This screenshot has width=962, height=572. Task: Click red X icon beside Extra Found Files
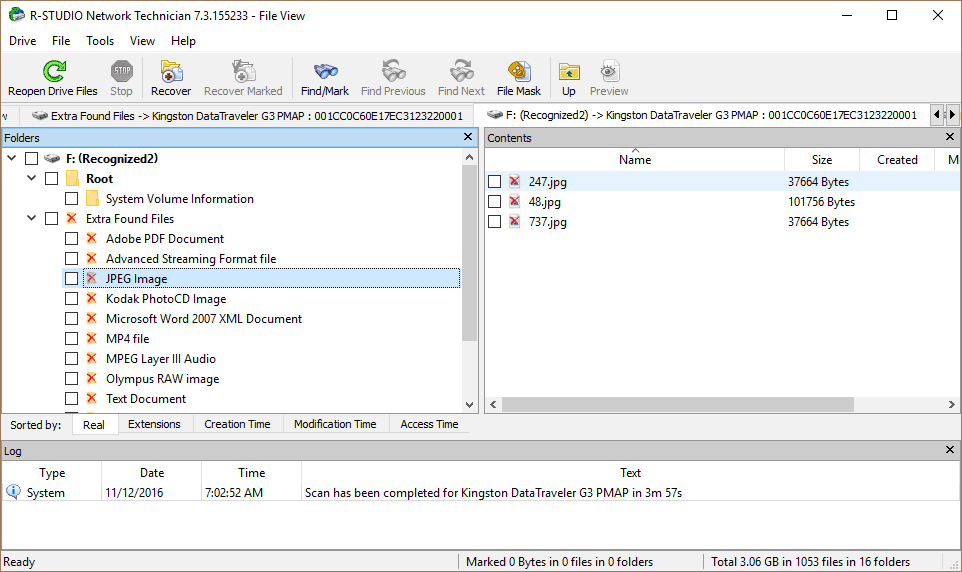point(72,218)
